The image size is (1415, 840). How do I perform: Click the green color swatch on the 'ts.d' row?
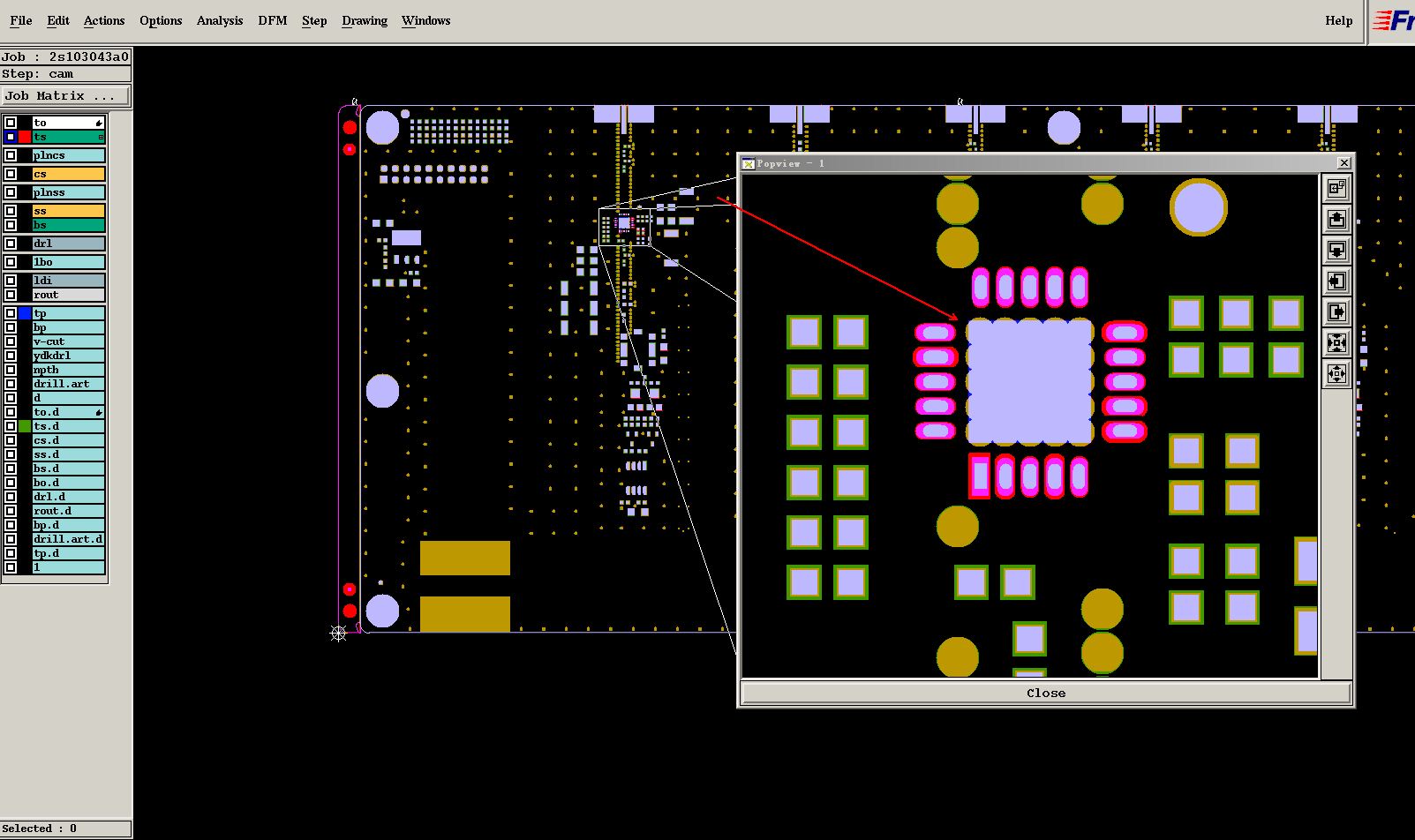tap(25, 426)
